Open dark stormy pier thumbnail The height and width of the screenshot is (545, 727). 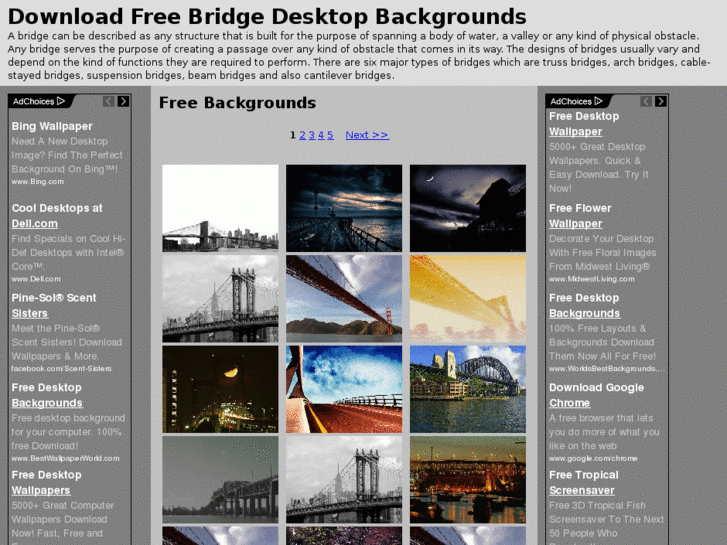click(344, 208)
